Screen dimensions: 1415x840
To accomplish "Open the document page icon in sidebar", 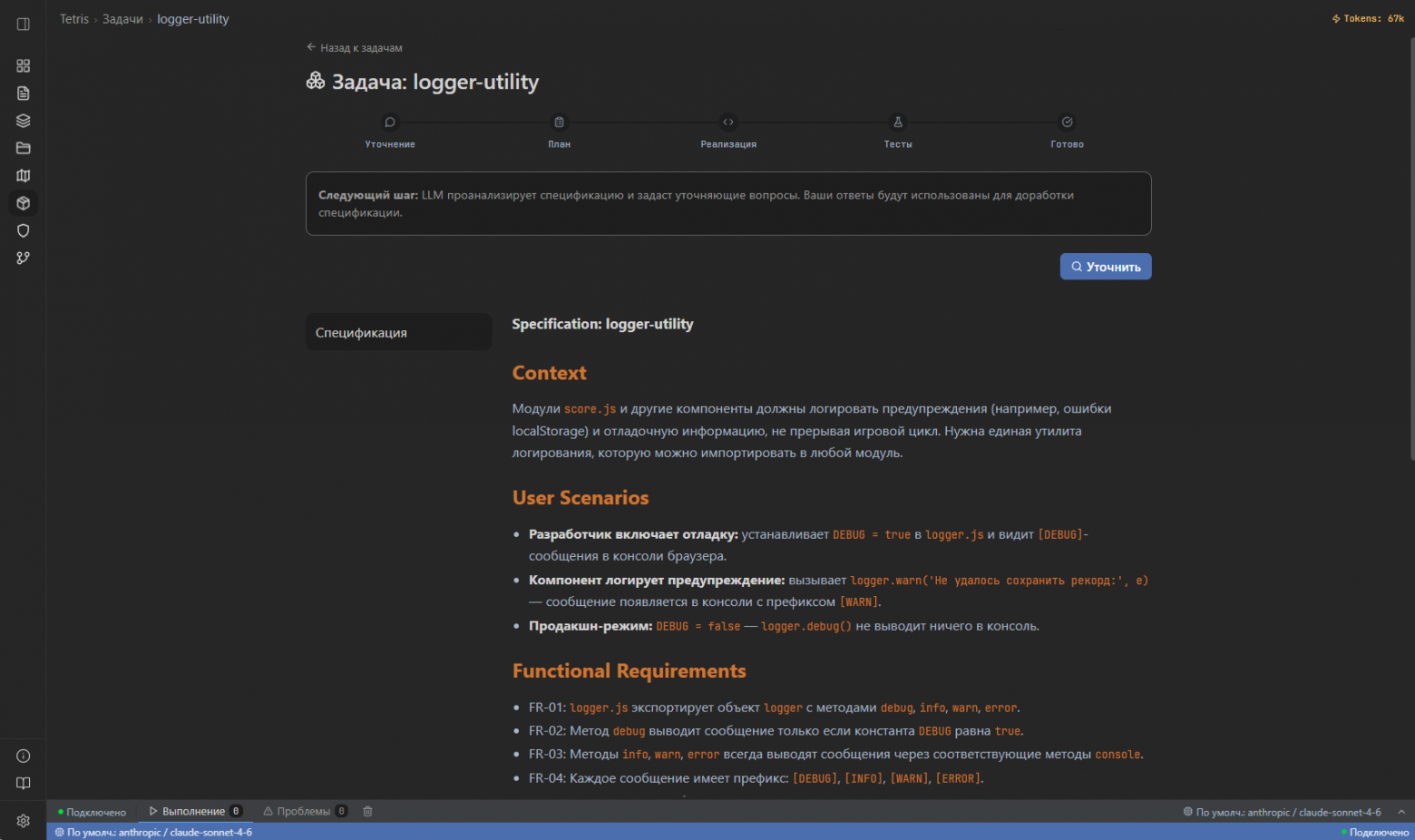I will tap(24, 93).
